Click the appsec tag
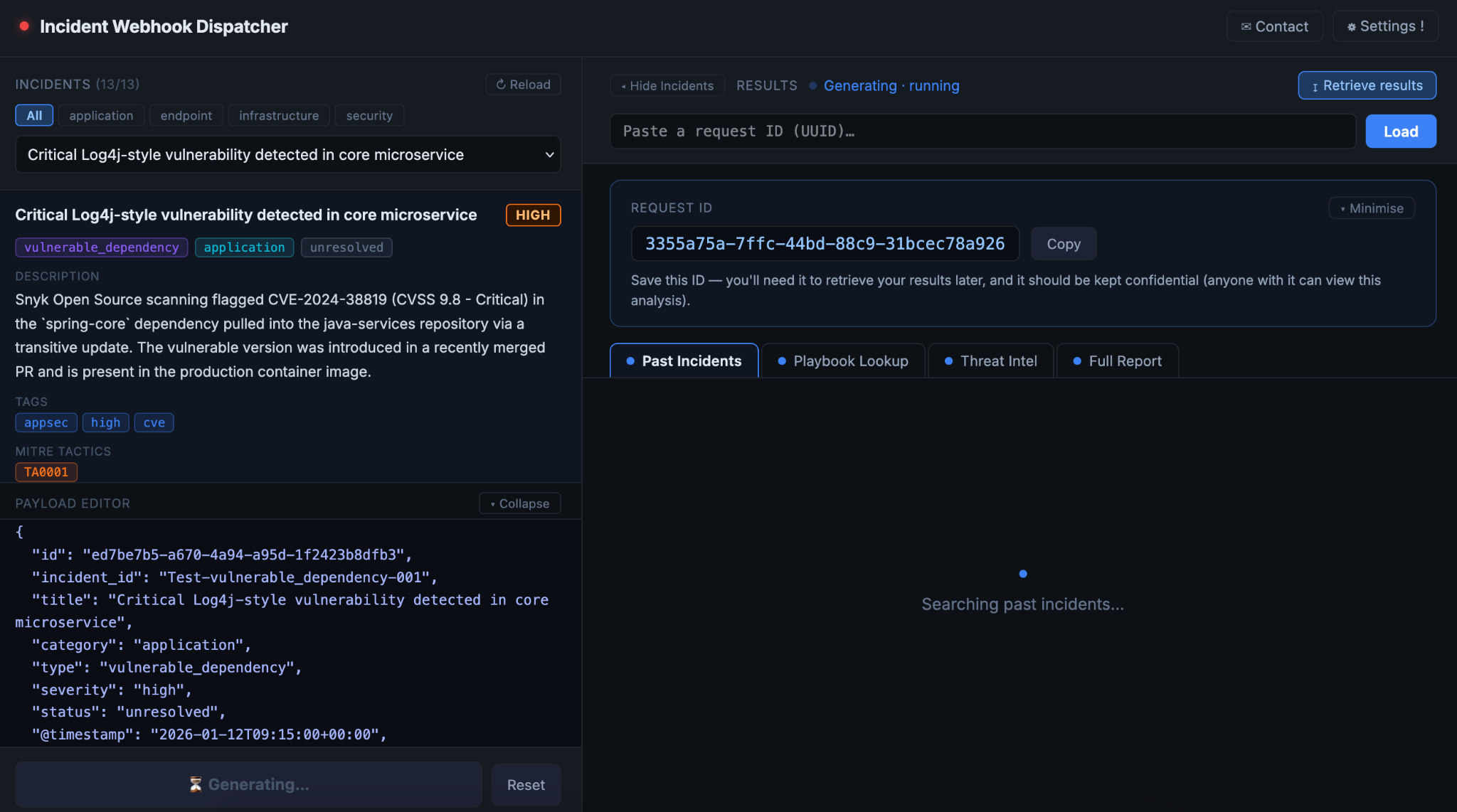Screen dimensions: 1457x812 pyautogui.click(x=46, y=422)
